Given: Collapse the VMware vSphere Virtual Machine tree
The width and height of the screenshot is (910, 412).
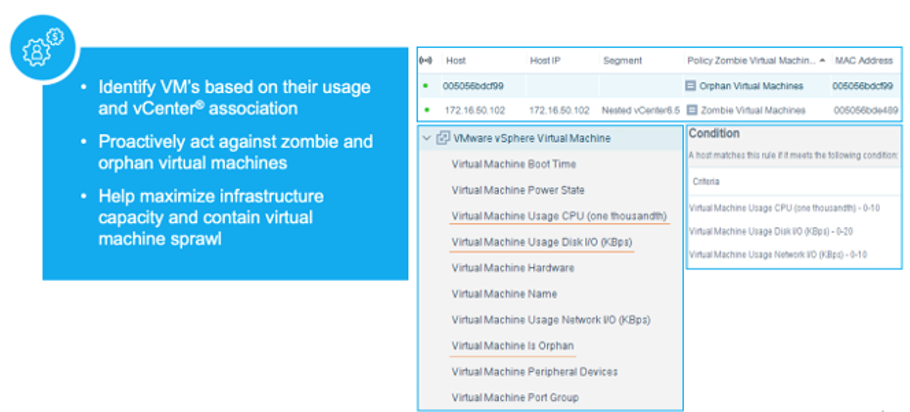Looking at the screenshot, I should (x=427, y=138).
